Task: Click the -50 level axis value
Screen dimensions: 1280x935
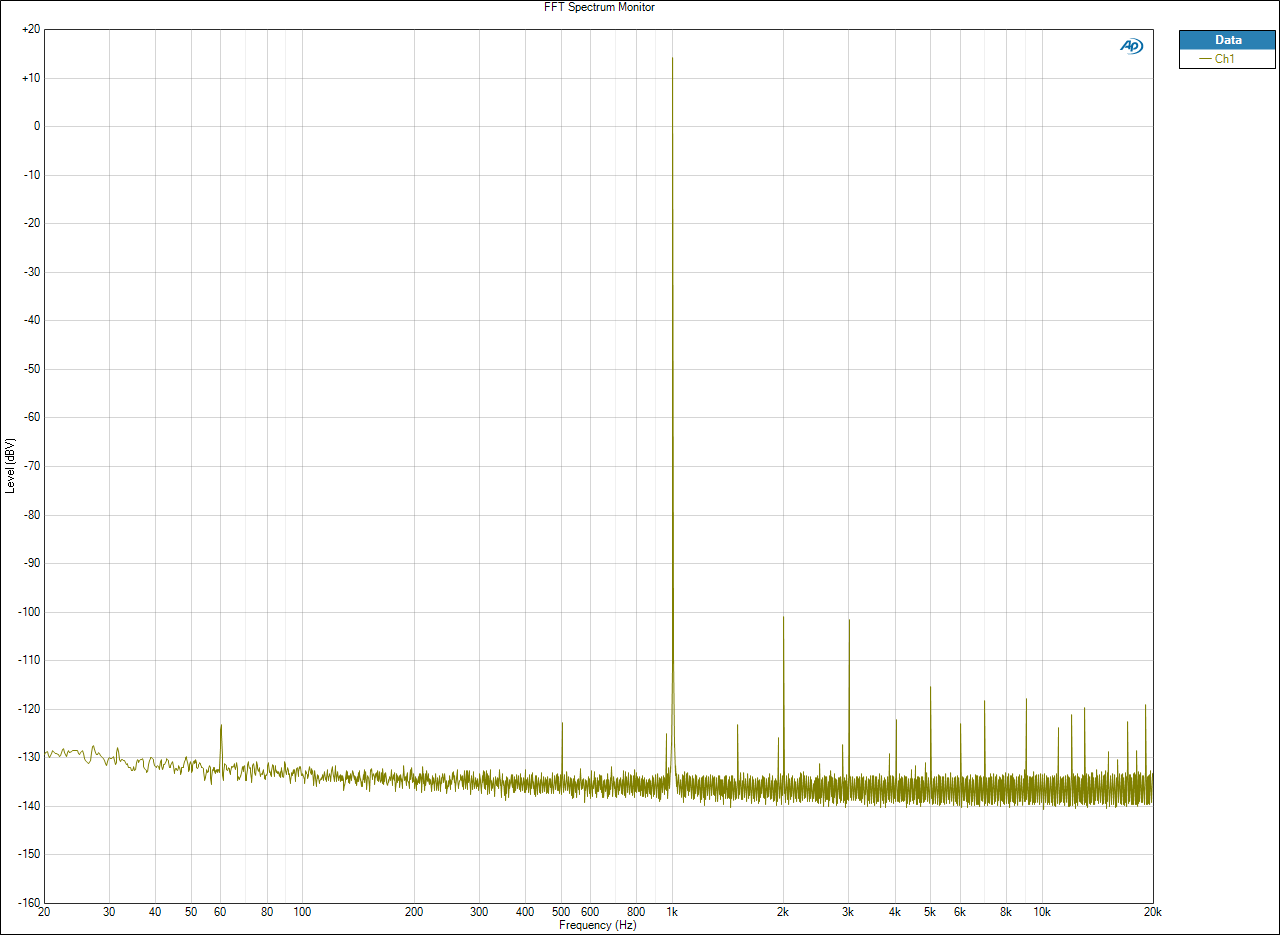Action: coord(31,369)
